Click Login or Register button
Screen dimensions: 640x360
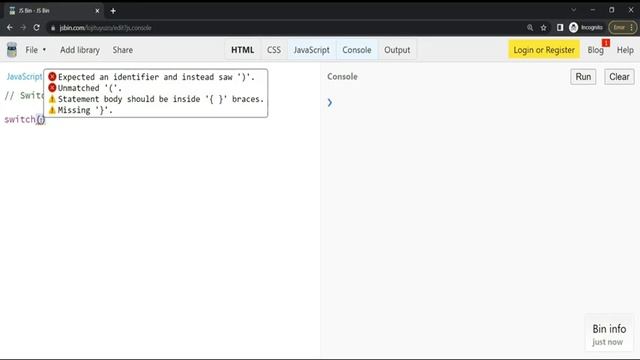click(x=544, y=50)
